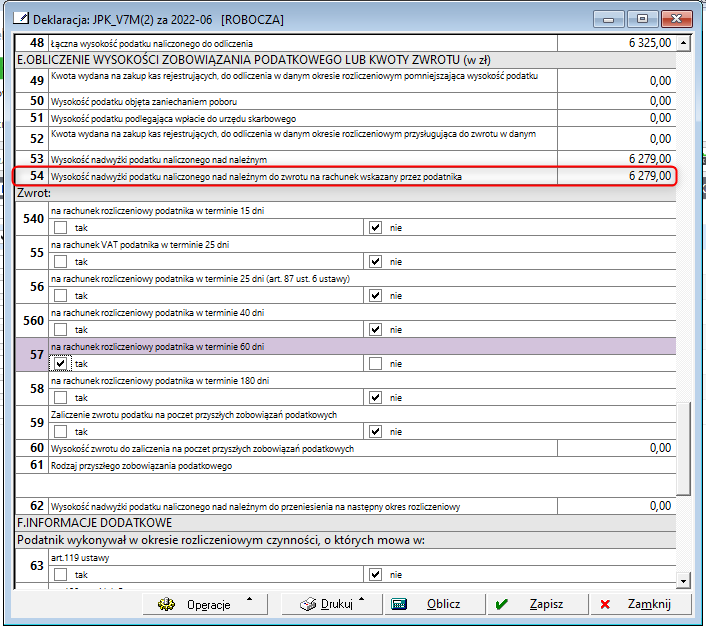Click the green checkmark Zapisz icon
Image resolution: width=706 pixels, height=626 pixels.
click(x=502, y=605)
